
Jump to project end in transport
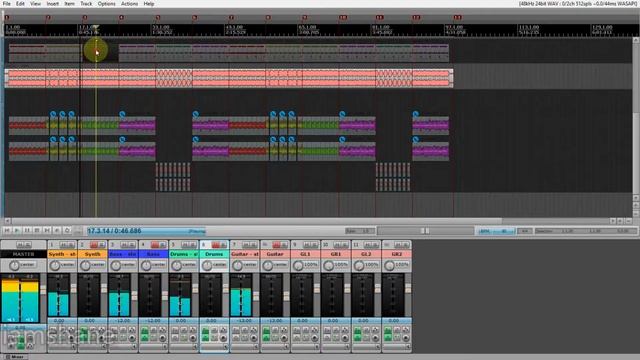point(47,231)
